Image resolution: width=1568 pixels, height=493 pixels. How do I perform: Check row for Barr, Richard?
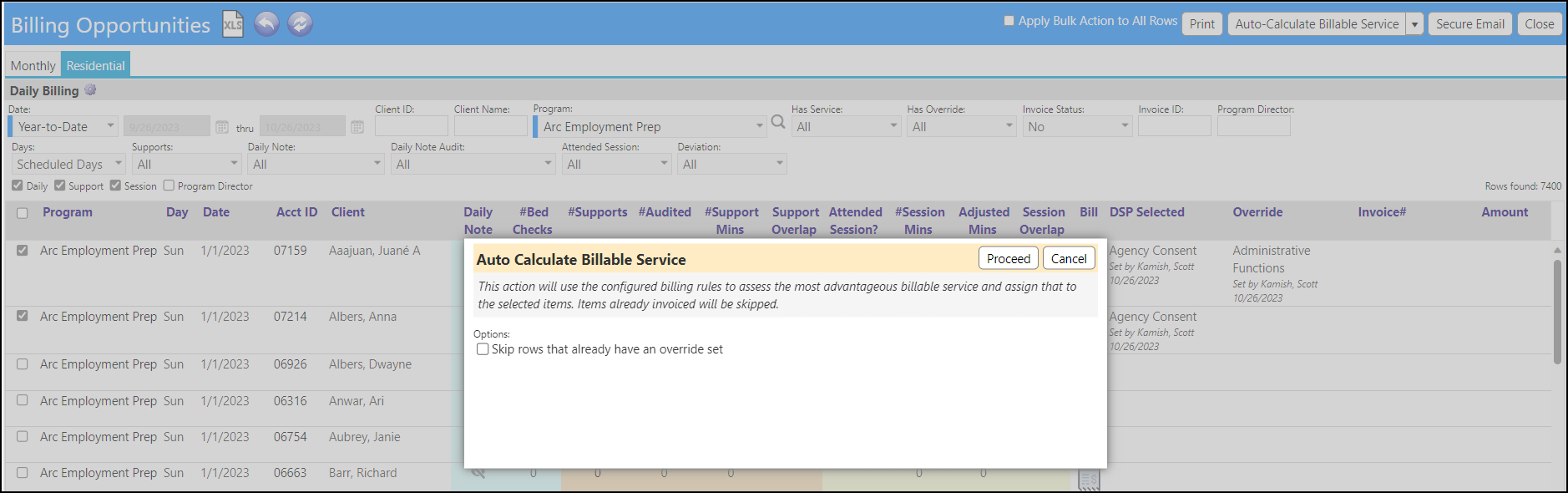click(x=23, y=472)
